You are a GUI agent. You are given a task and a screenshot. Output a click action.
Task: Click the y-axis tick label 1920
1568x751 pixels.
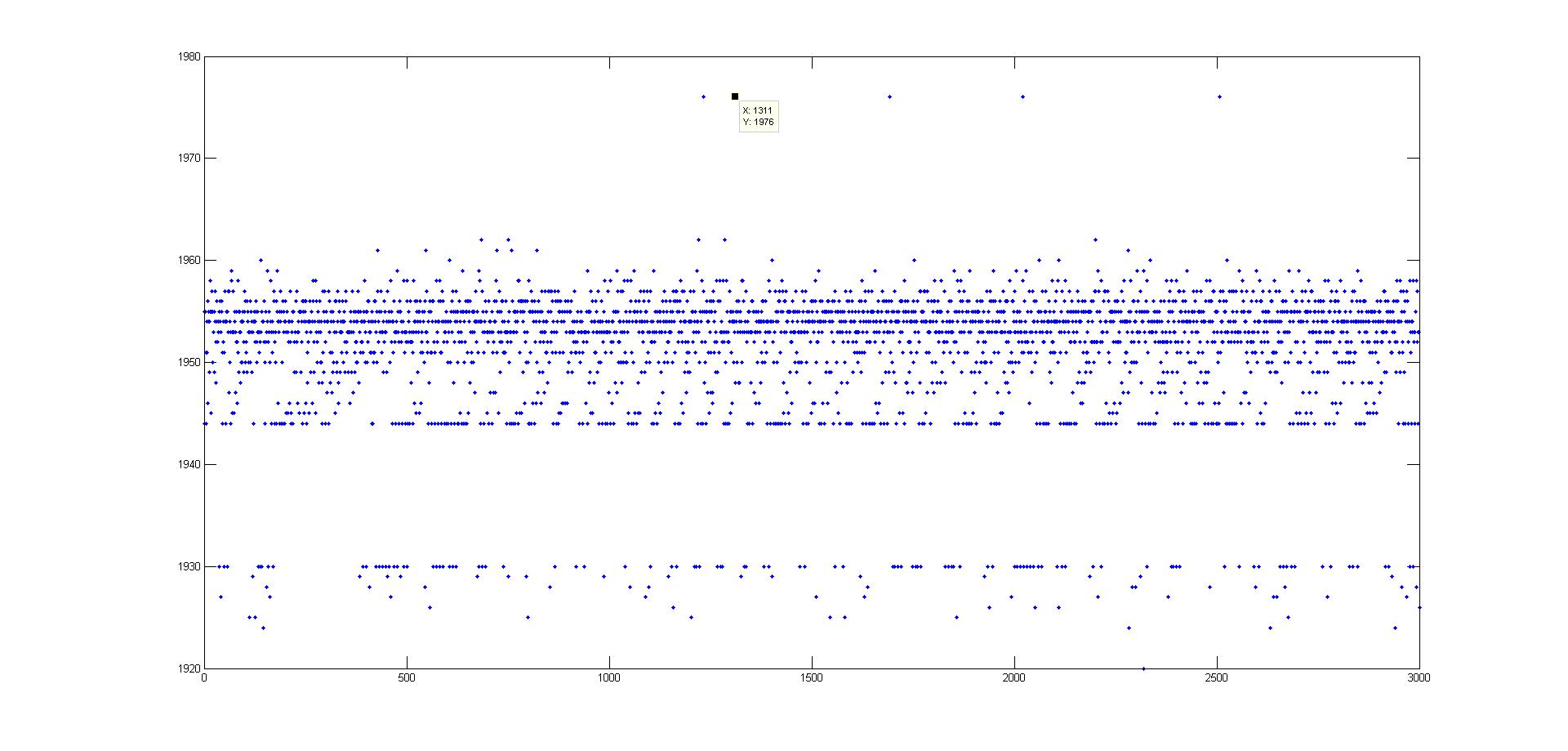189,668
